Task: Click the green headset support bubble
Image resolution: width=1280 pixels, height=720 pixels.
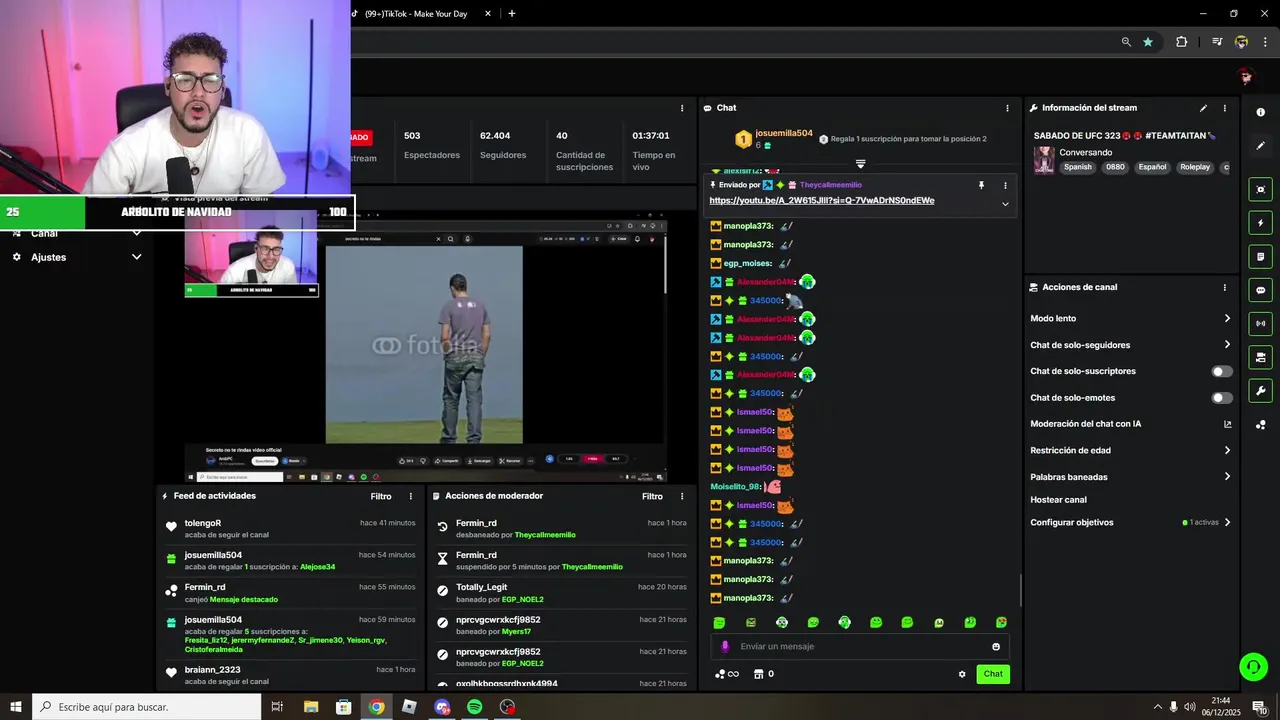Action: (x=1253, y=666)
